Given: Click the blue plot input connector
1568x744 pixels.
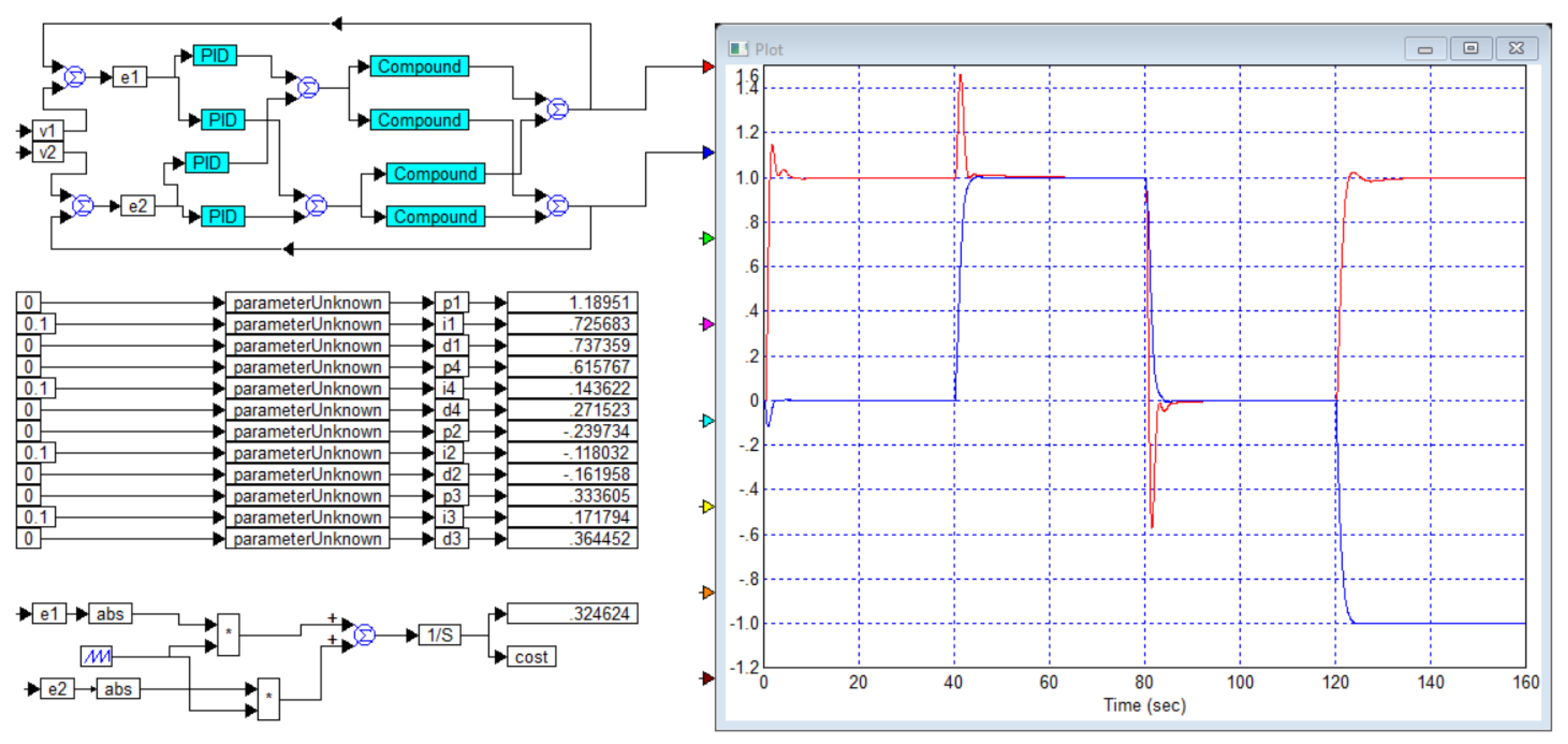Looking at the screenshot, I should pyautogui.click(x=707, y=152).
